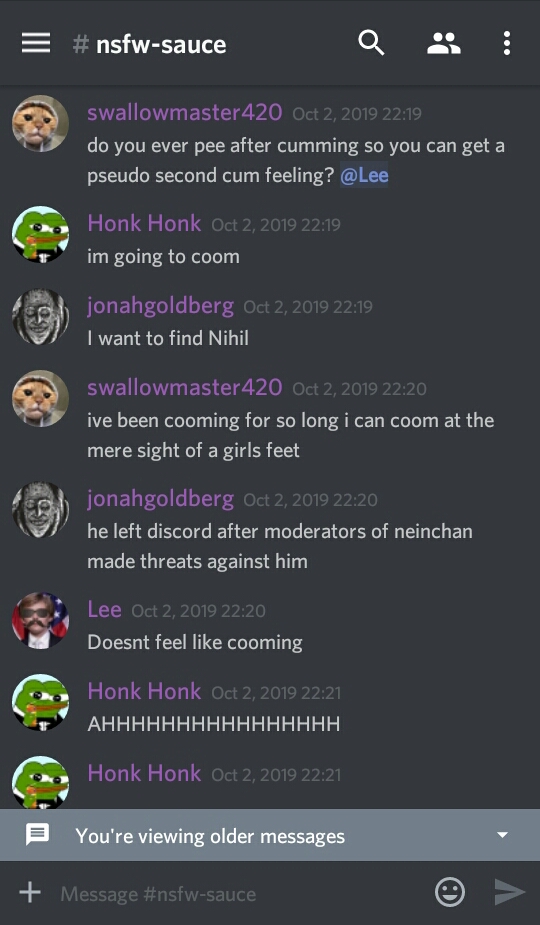Show the channel member list
The image size is (540, 925).
(444, 43)
